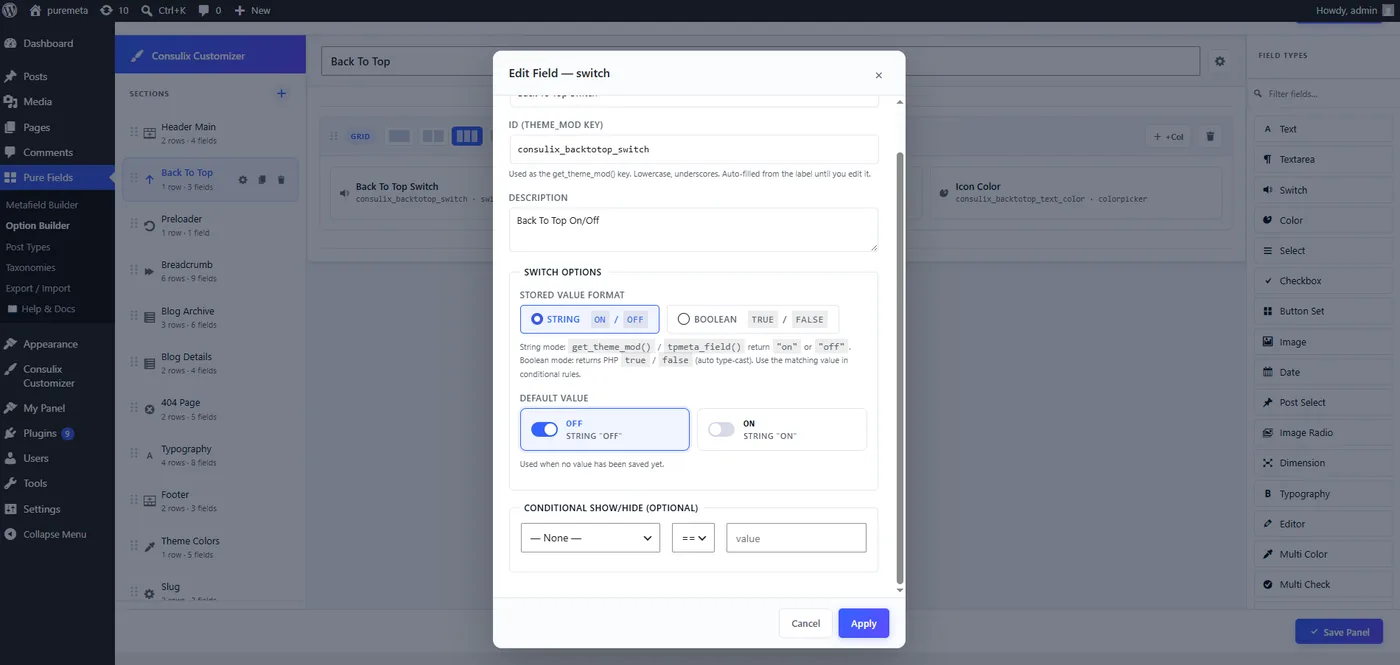
Task: Add the Switch field type
Action: point(1322,190)
